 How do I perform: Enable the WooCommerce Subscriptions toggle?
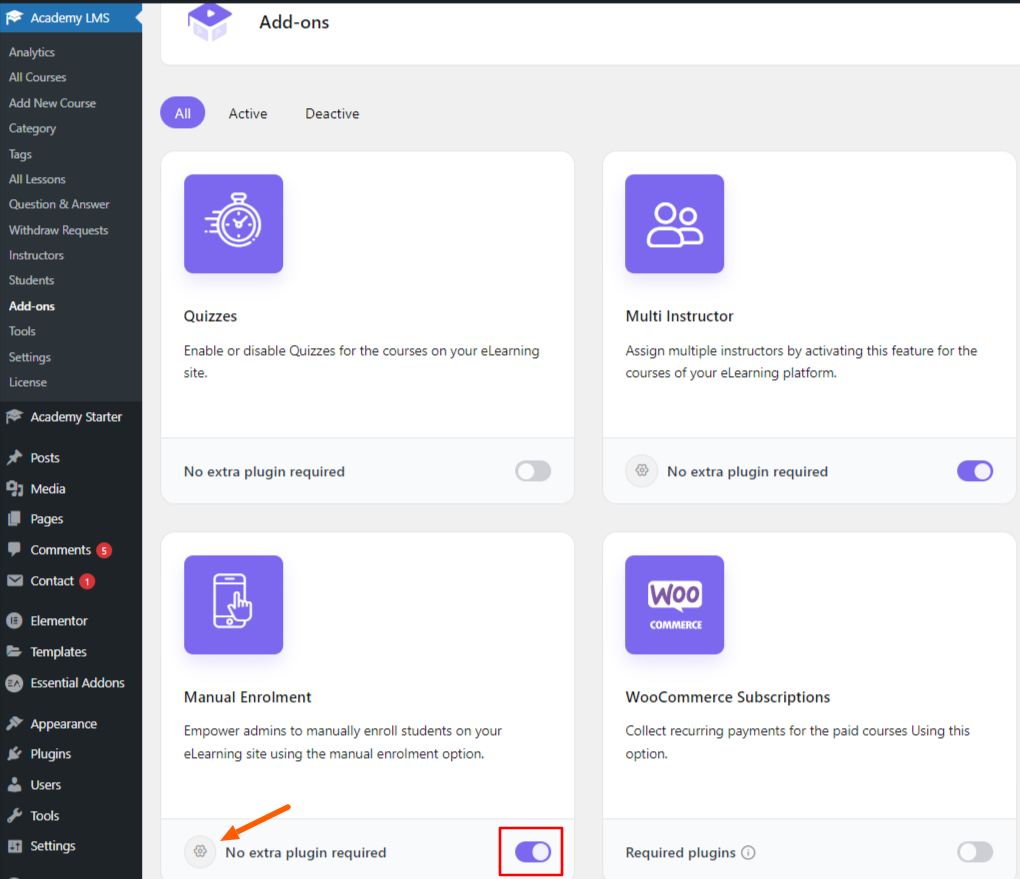[x=974, y=852]
